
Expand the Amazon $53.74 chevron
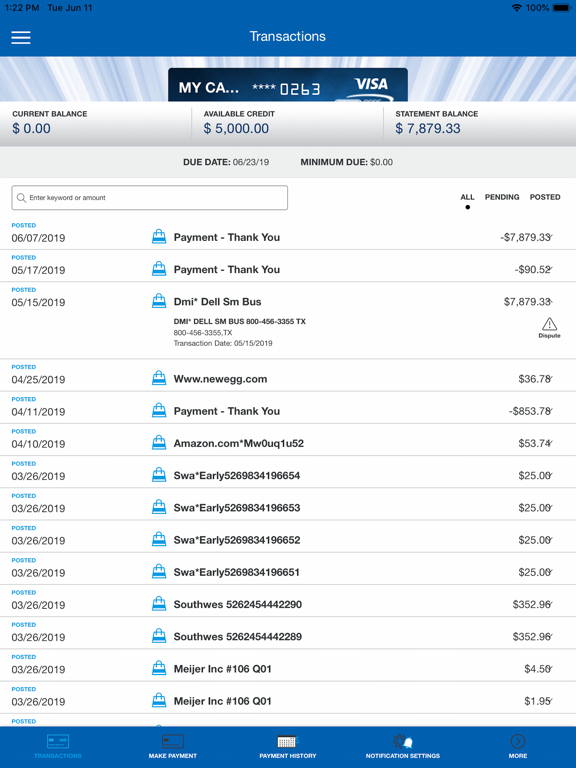(x=551, y=443)
